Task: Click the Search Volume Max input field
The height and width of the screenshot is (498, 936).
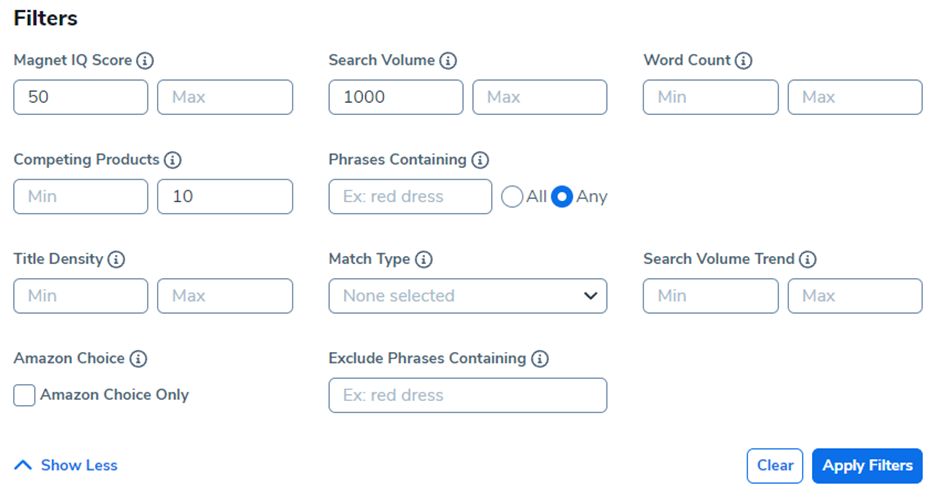Action: point(539,97)
